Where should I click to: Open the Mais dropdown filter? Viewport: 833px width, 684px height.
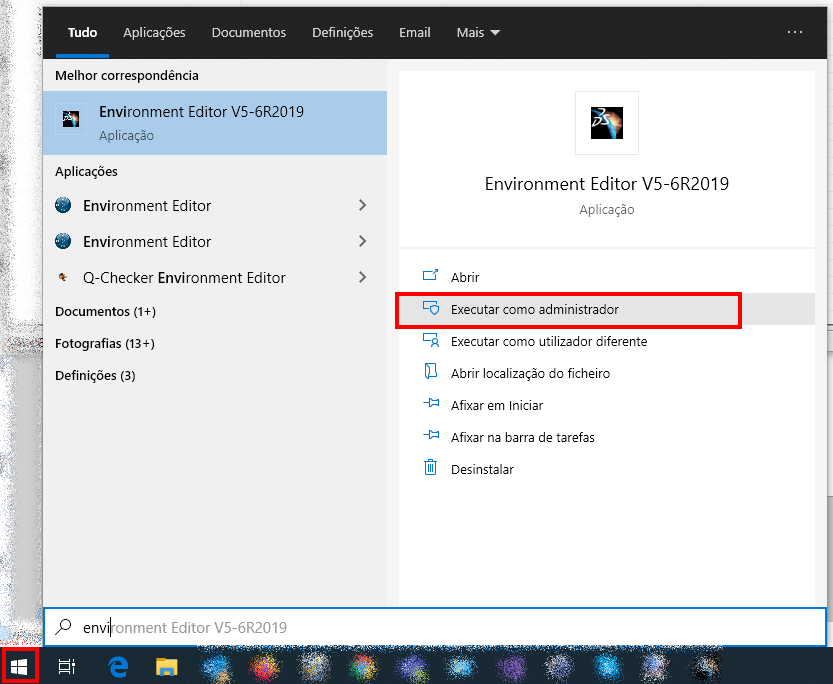tap(478, 32)
